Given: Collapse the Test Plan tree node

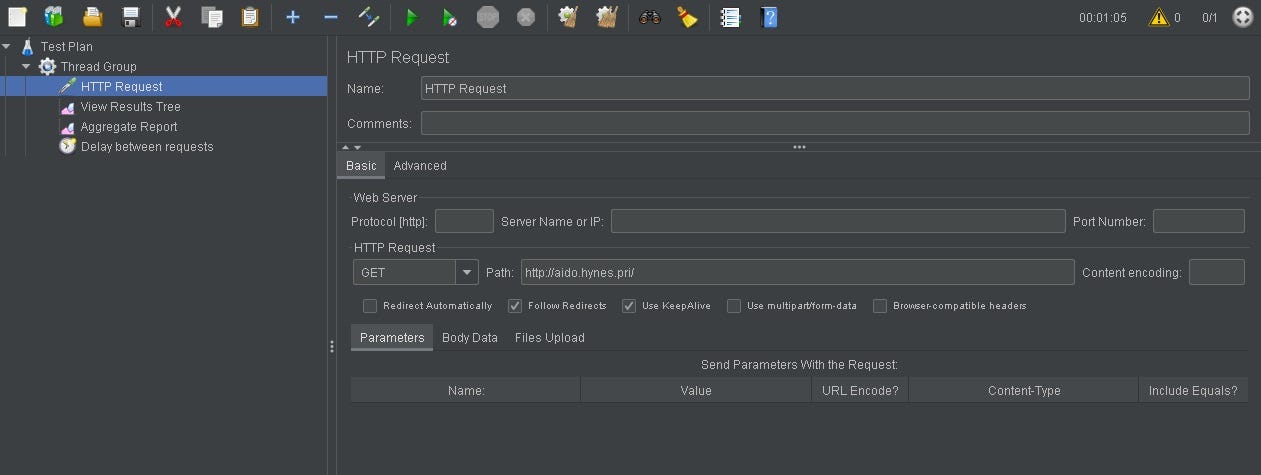Looking at the screenshot, I should (7, 46).
